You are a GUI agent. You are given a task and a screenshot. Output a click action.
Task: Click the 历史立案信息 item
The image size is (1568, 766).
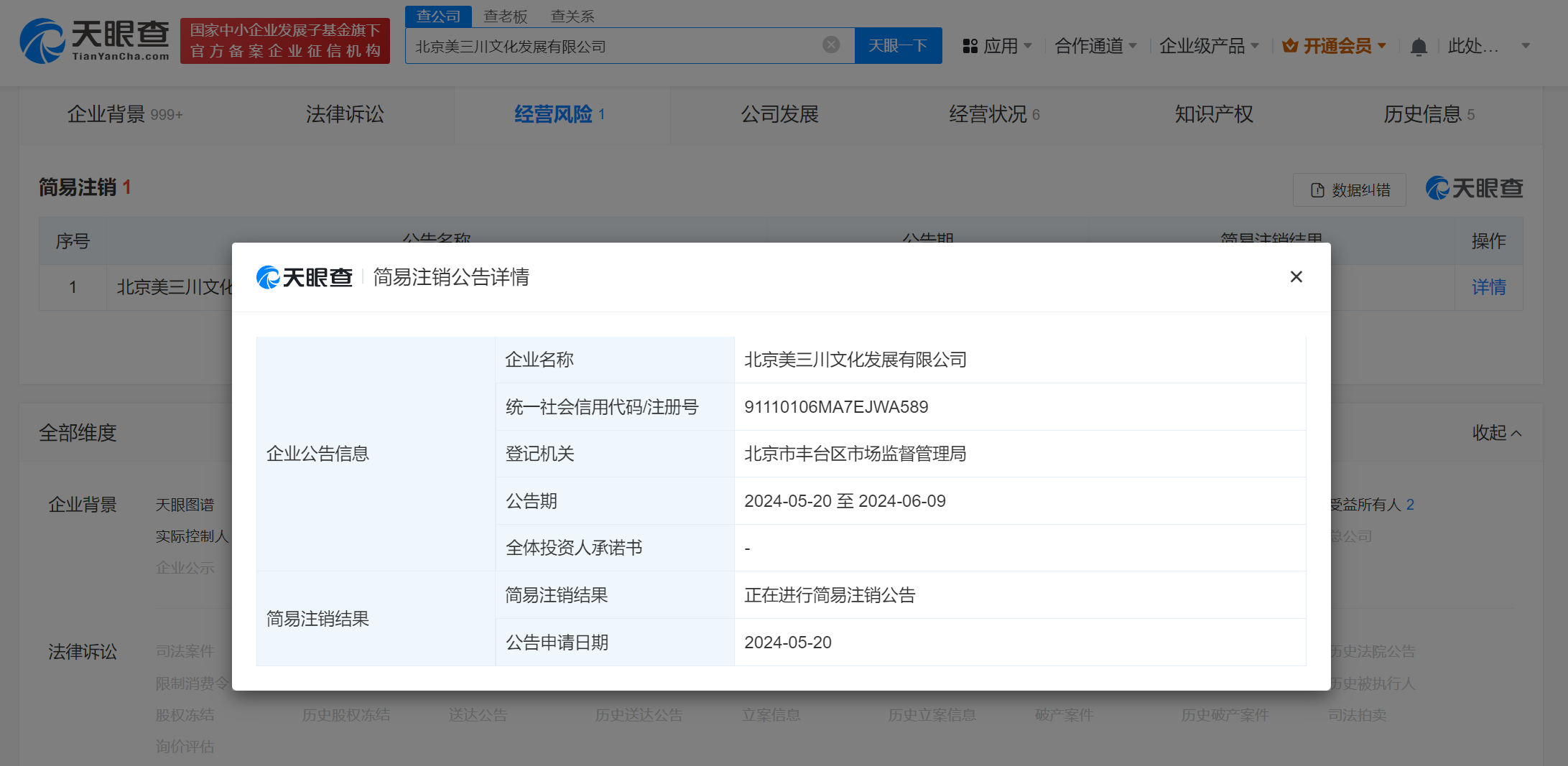pyautogui.click(x=932, y=715)
